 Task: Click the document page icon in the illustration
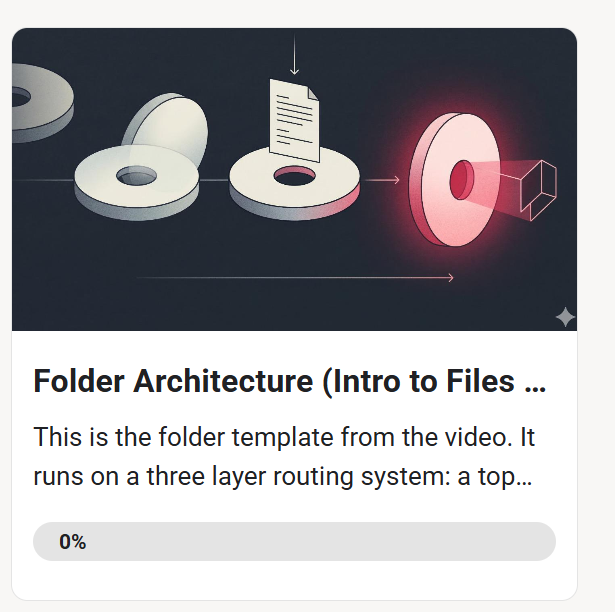(294, 121)
